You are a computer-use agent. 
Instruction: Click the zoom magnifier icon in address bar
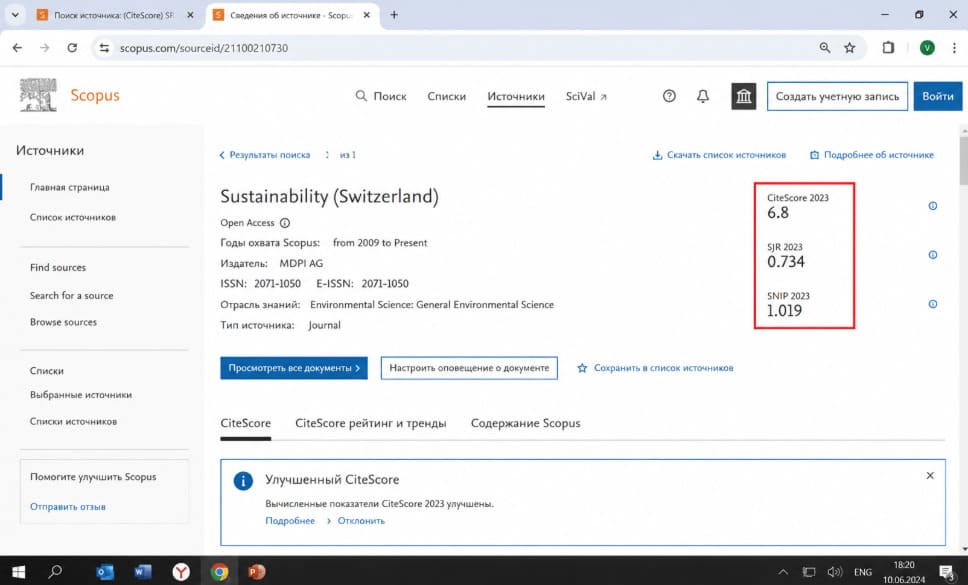click(x=825, y=48)
